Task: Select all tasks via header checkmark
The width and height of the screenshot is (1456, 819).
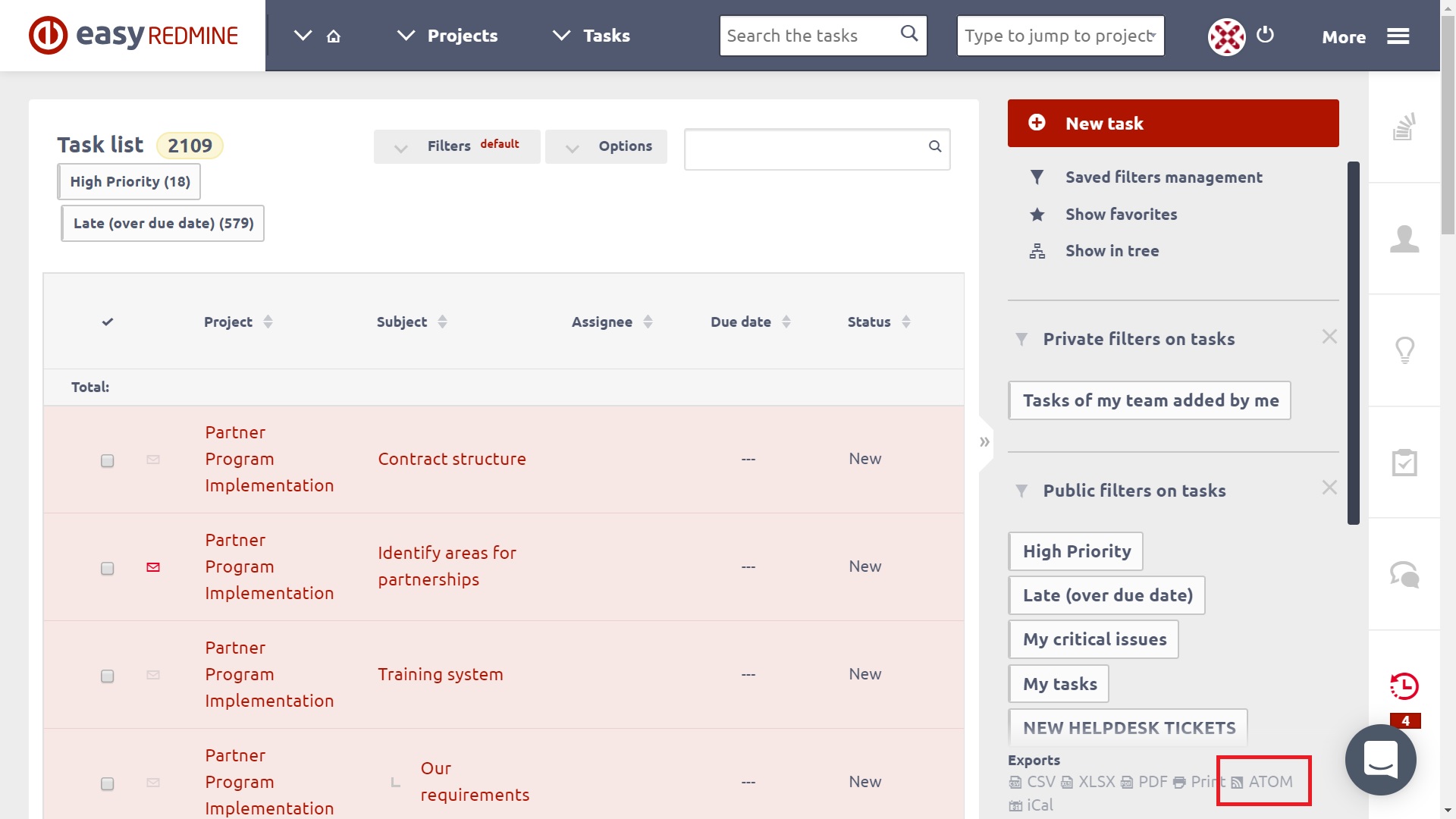Action: 107,322
